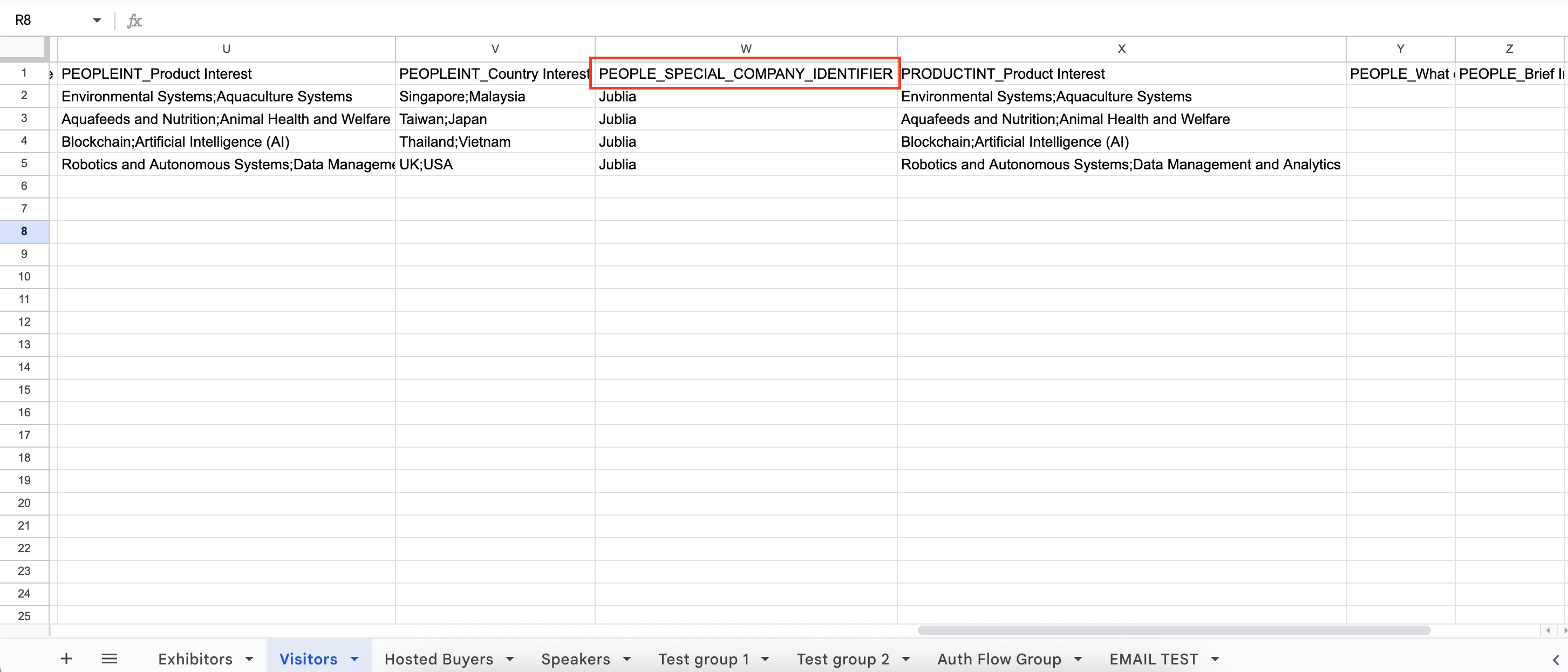Select row 8 header

[24, 231]
